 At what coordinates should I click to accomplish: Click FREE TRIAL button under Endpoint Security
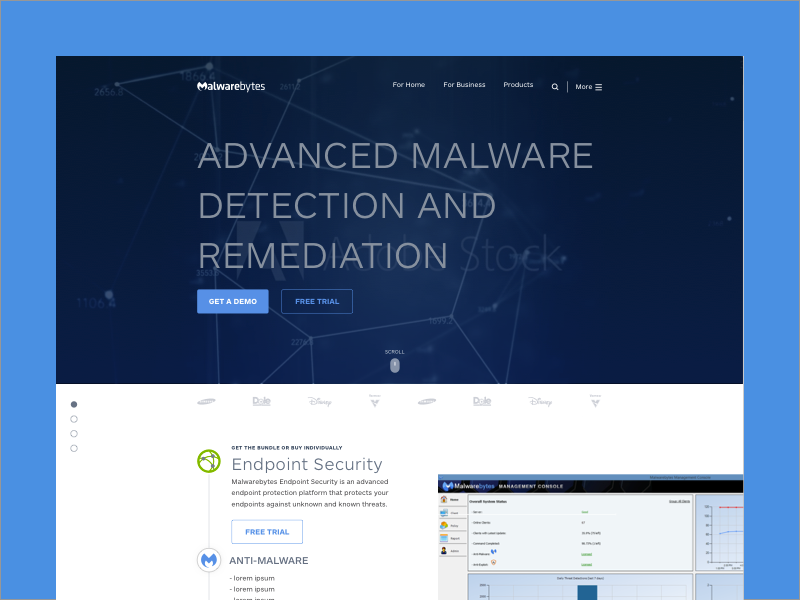(x=267, y=532)
